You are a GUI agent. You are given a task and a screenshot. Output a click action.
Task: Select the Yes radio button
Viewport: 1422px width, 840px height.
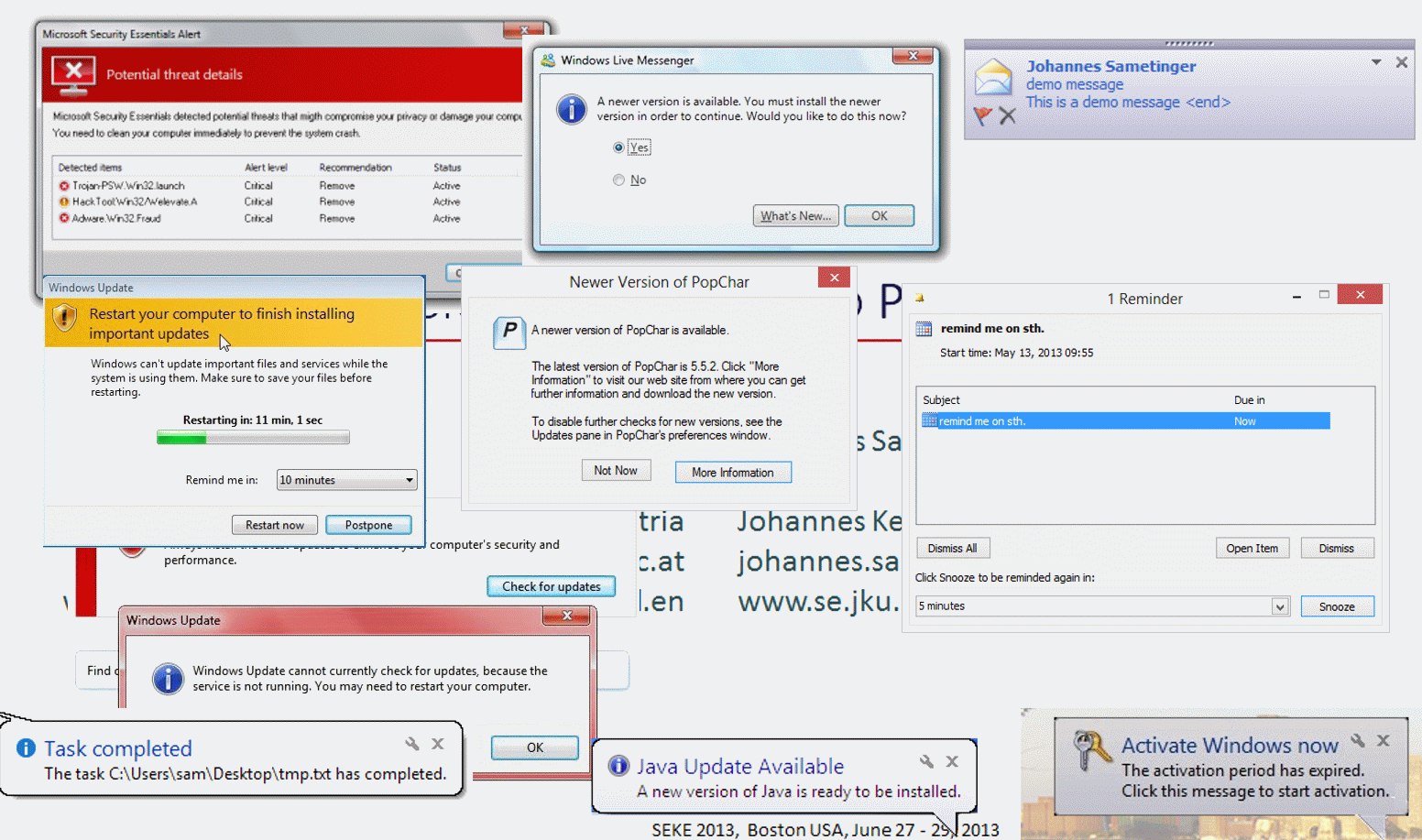618,147
